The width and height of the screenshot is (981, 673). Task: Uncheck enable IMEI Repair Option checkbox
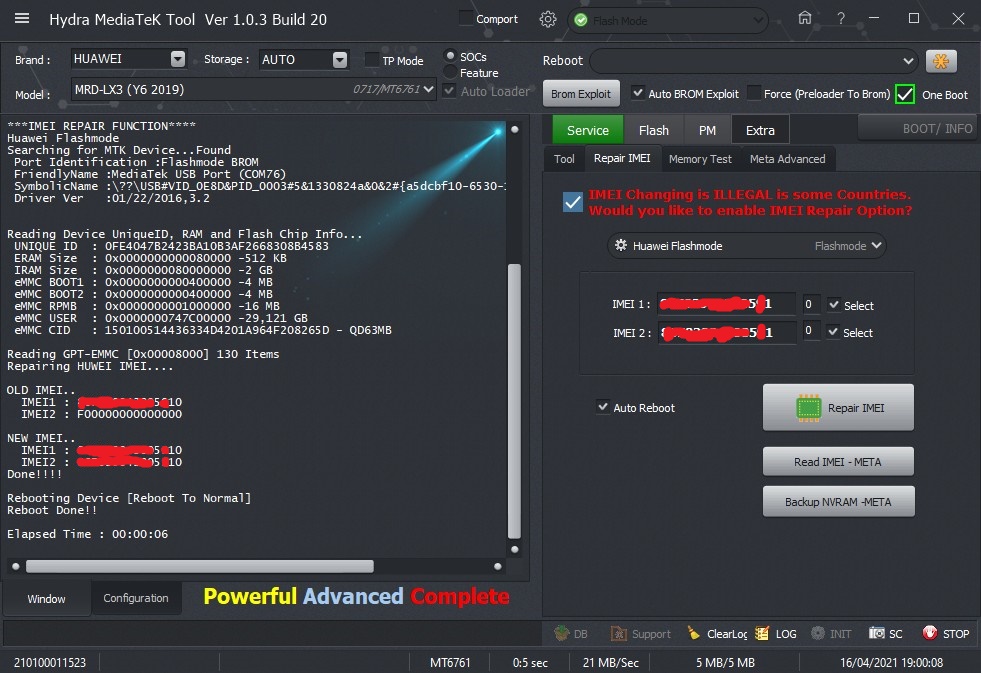click(x=572, y=202)
